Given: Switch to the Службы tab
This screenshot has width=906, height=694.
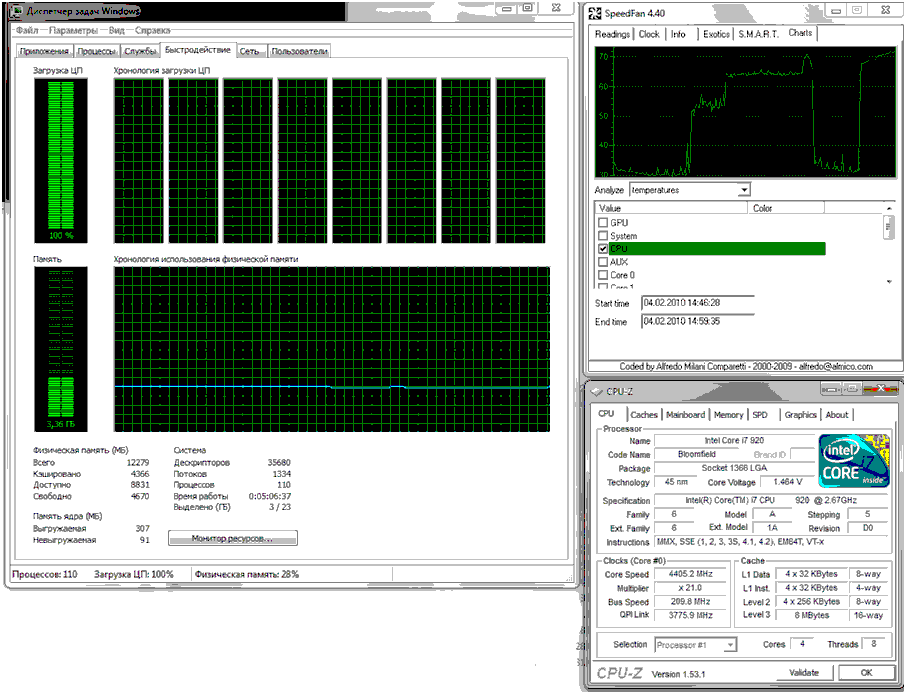Looking at the screenshot, I should (140, 51).
